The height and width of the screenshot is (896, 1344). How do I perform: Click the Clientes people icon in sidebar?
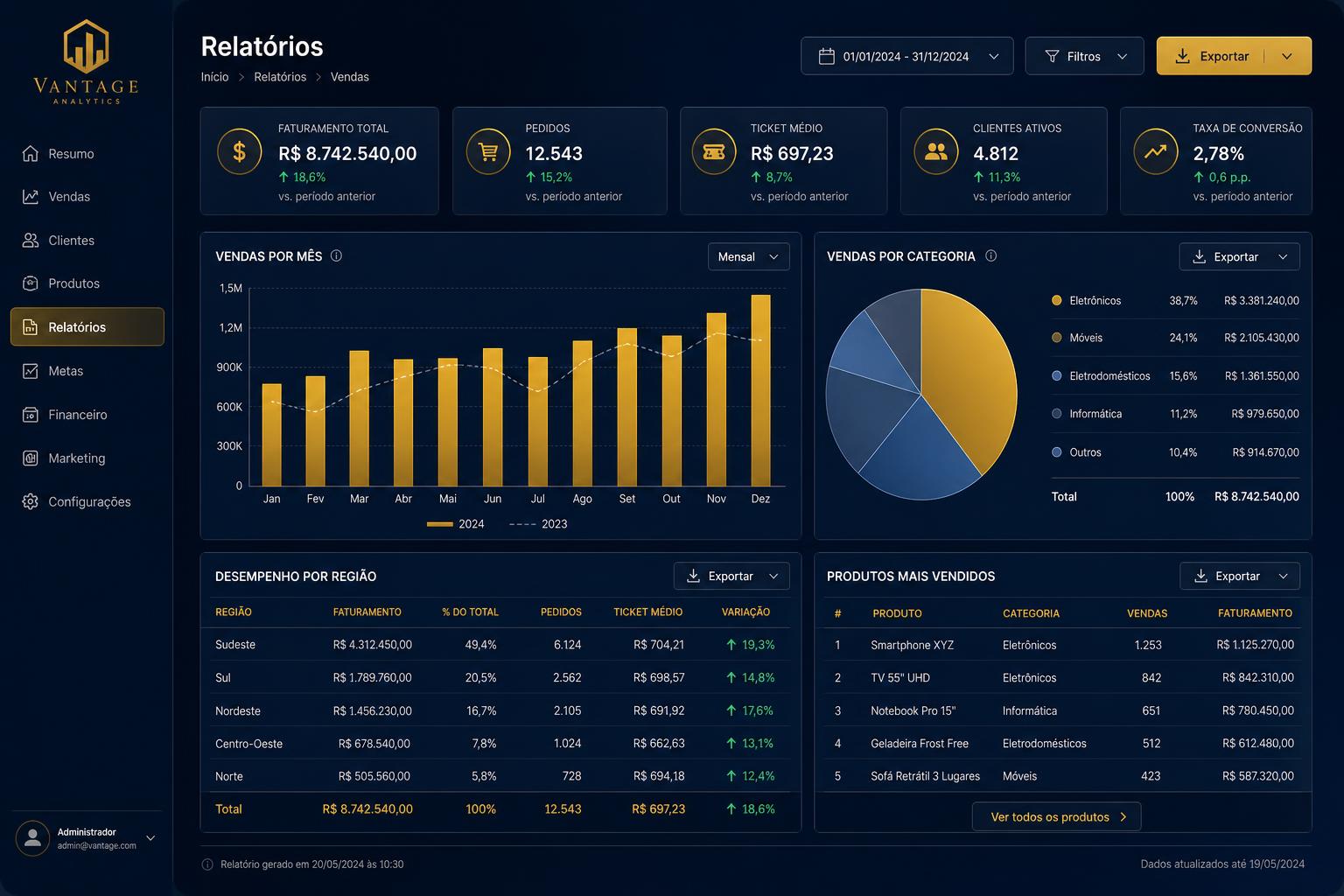click(31, 241)
